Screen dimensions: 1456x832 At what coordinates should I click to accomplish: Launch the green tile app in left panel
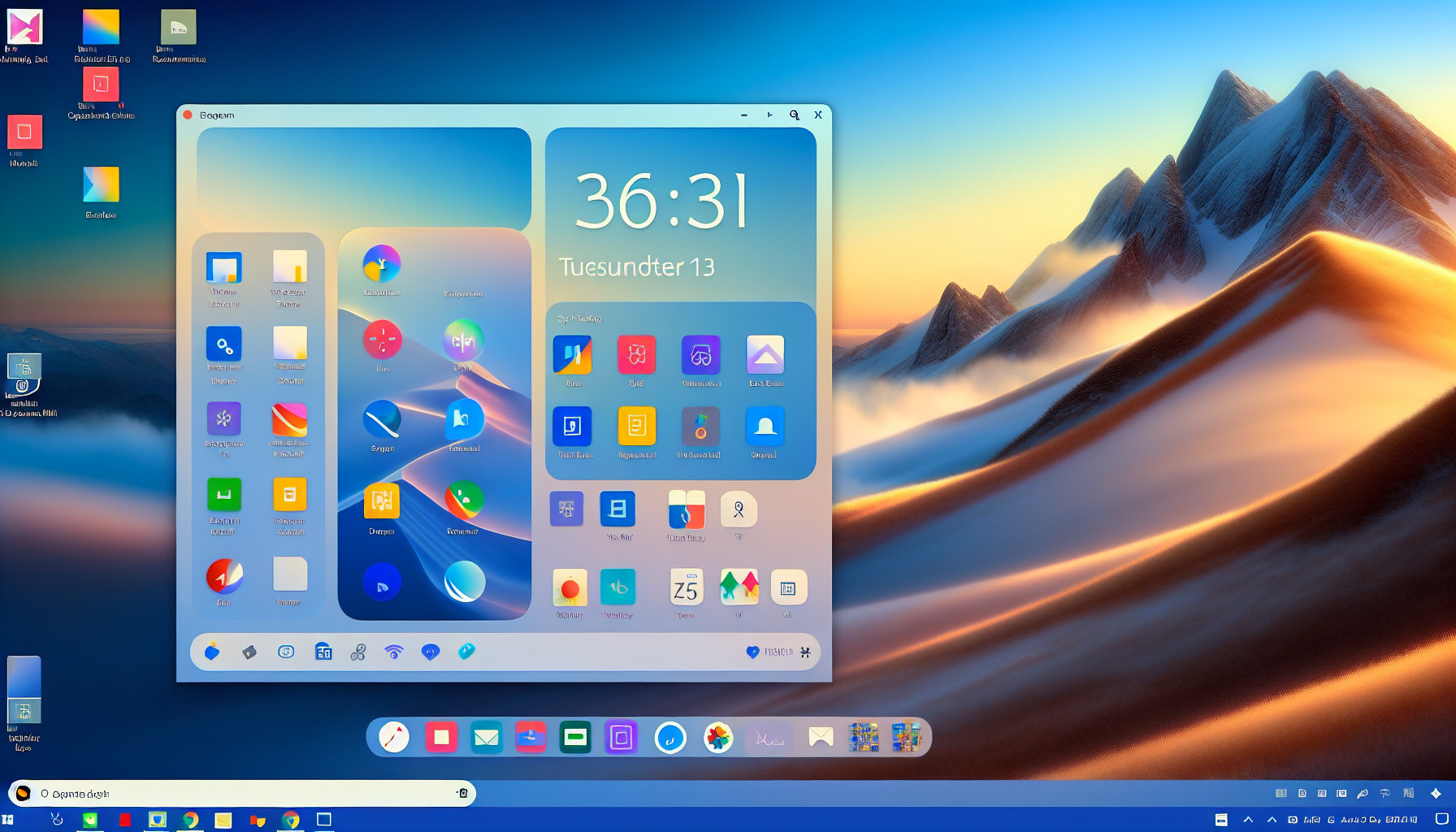(x=224, y=494)
